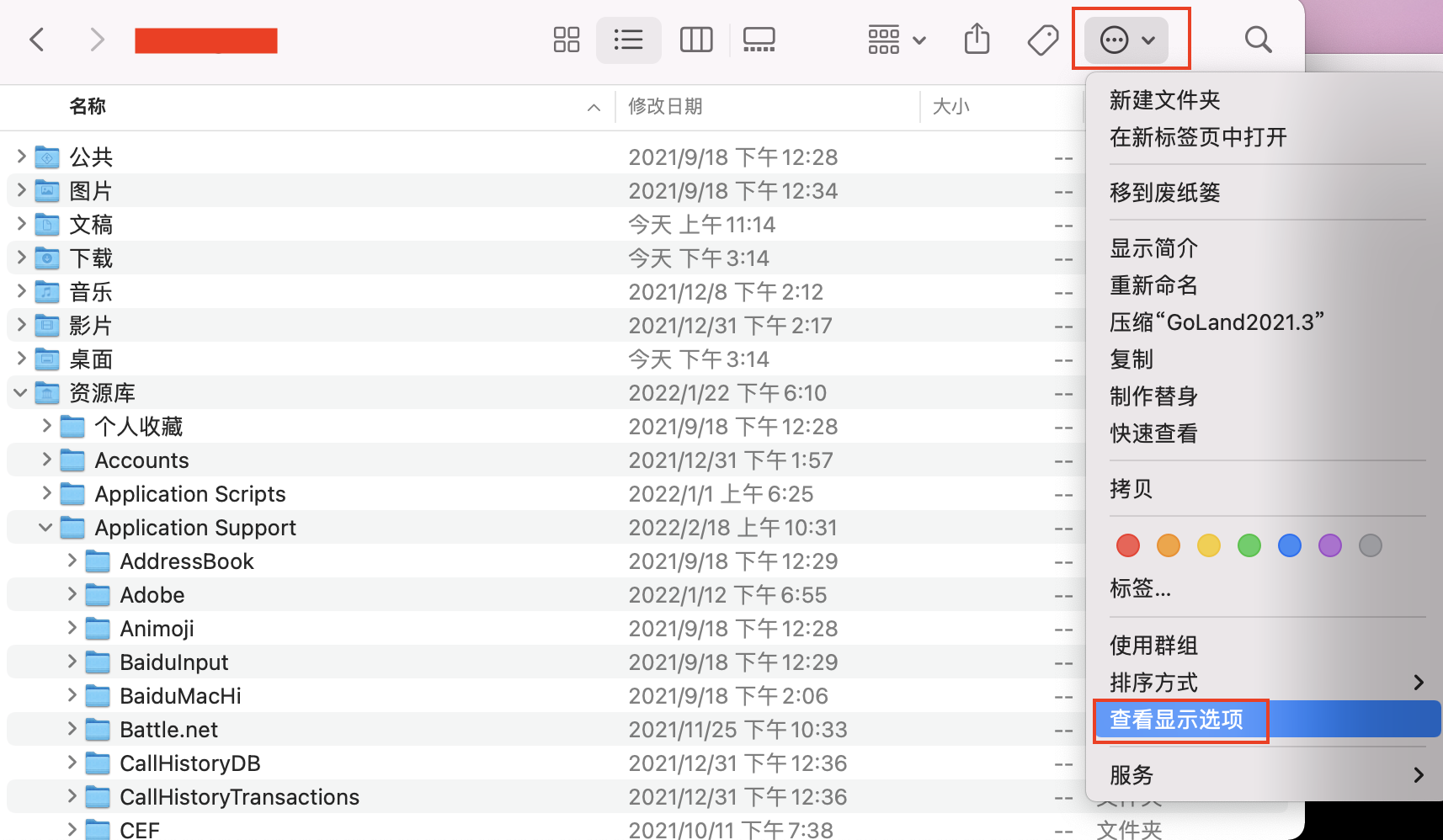Click the BaiduInput folder icon
This screenshot has width=1443, height=840.
98,662
